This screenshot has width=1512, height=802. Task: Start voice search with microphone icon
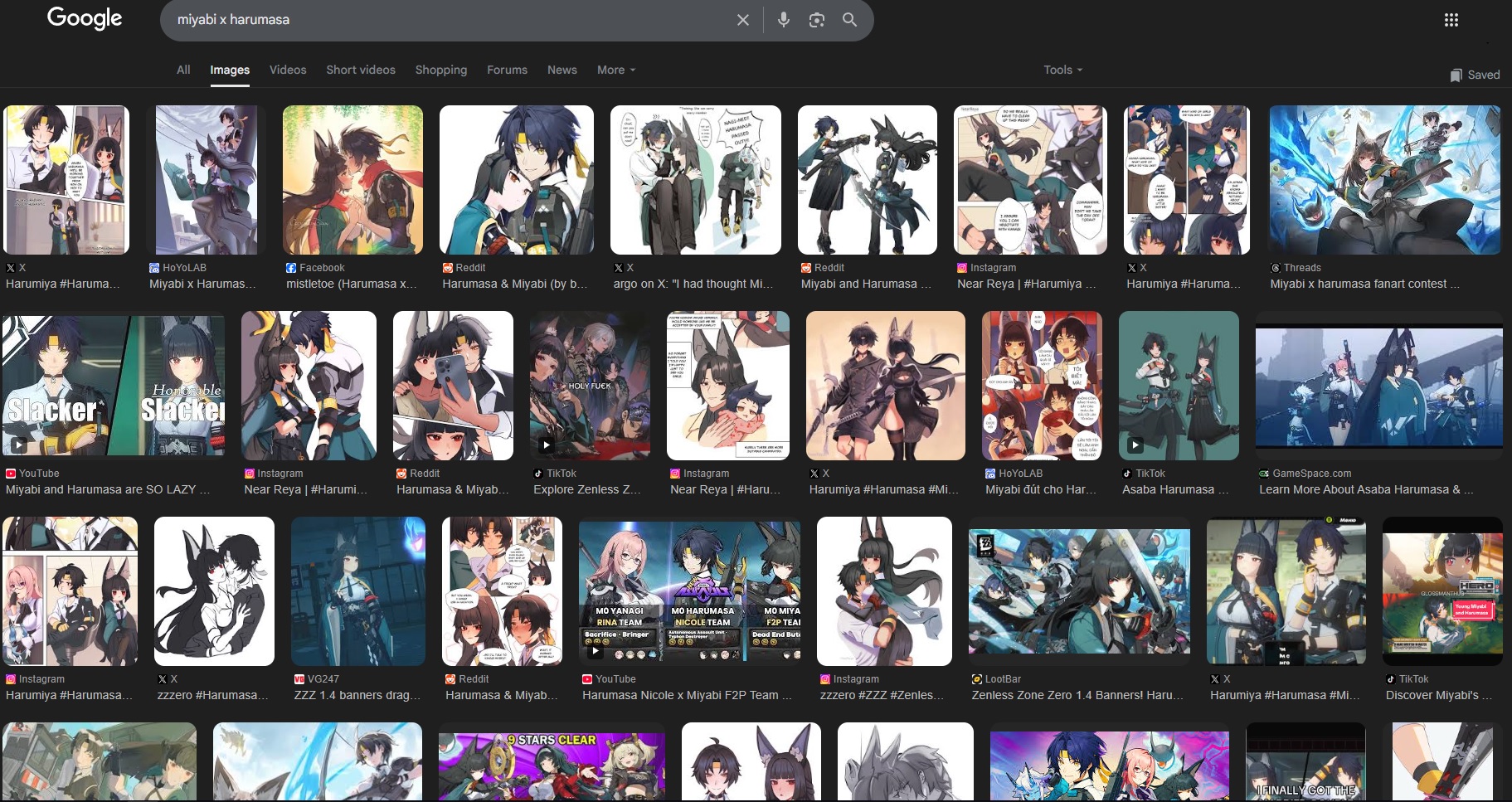click(784, 20)
